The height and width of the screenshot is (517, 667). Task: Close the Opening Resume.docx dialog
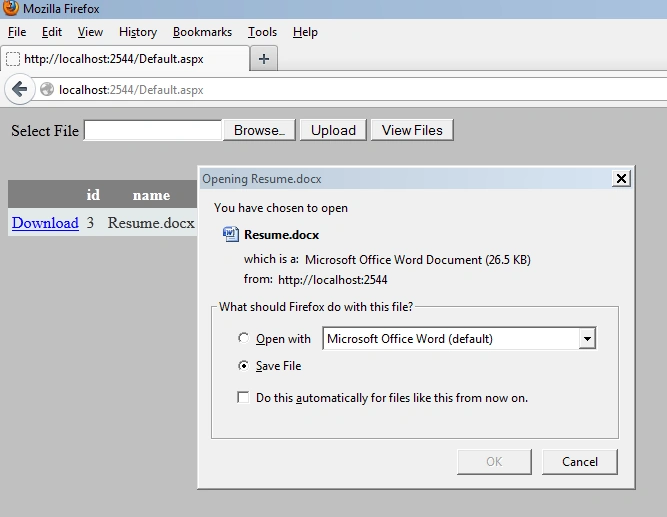click(621, 178)
